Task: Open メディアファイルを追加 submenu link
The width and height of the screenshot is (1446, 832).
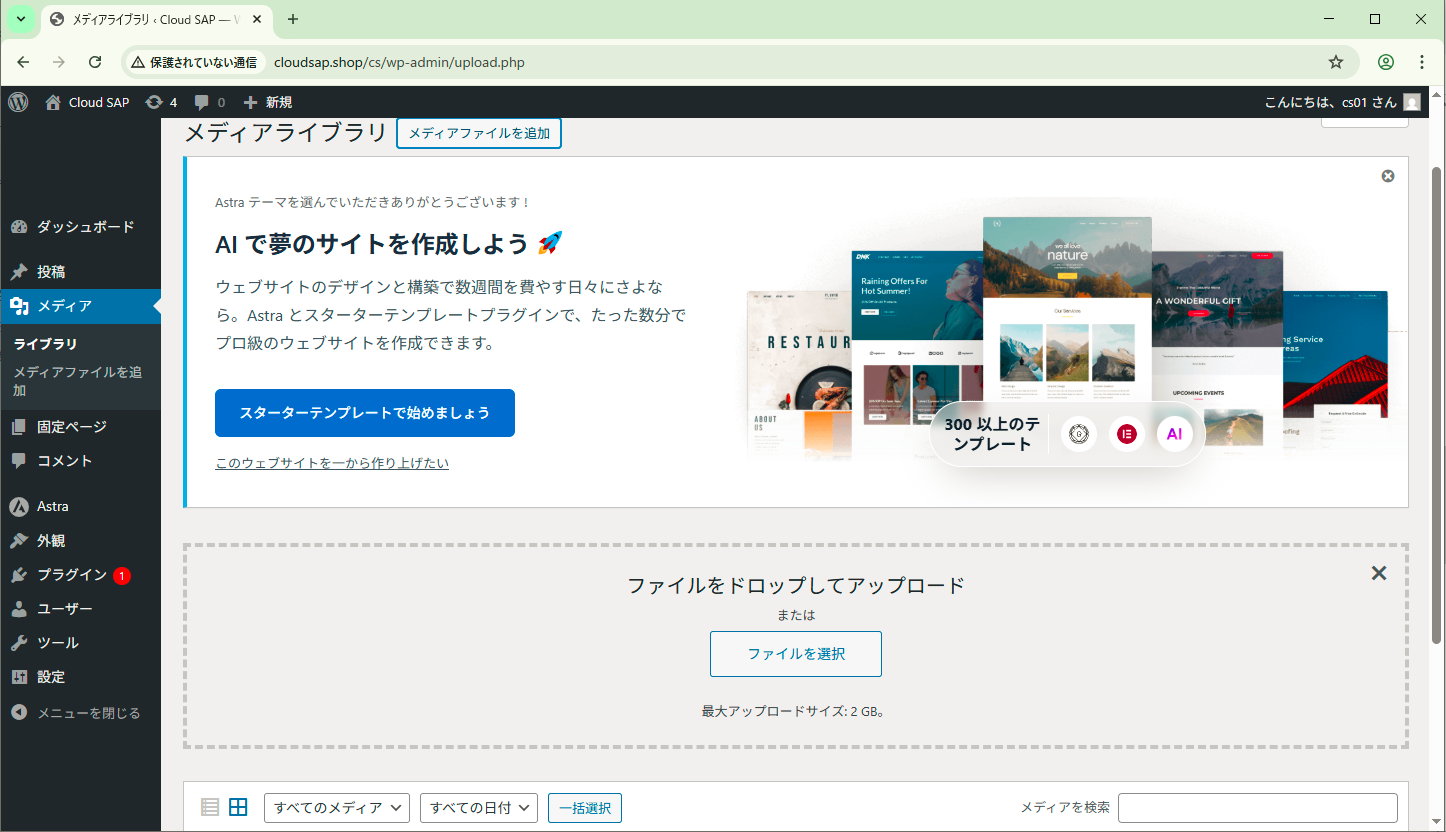Action: click(x=78, y=381)
